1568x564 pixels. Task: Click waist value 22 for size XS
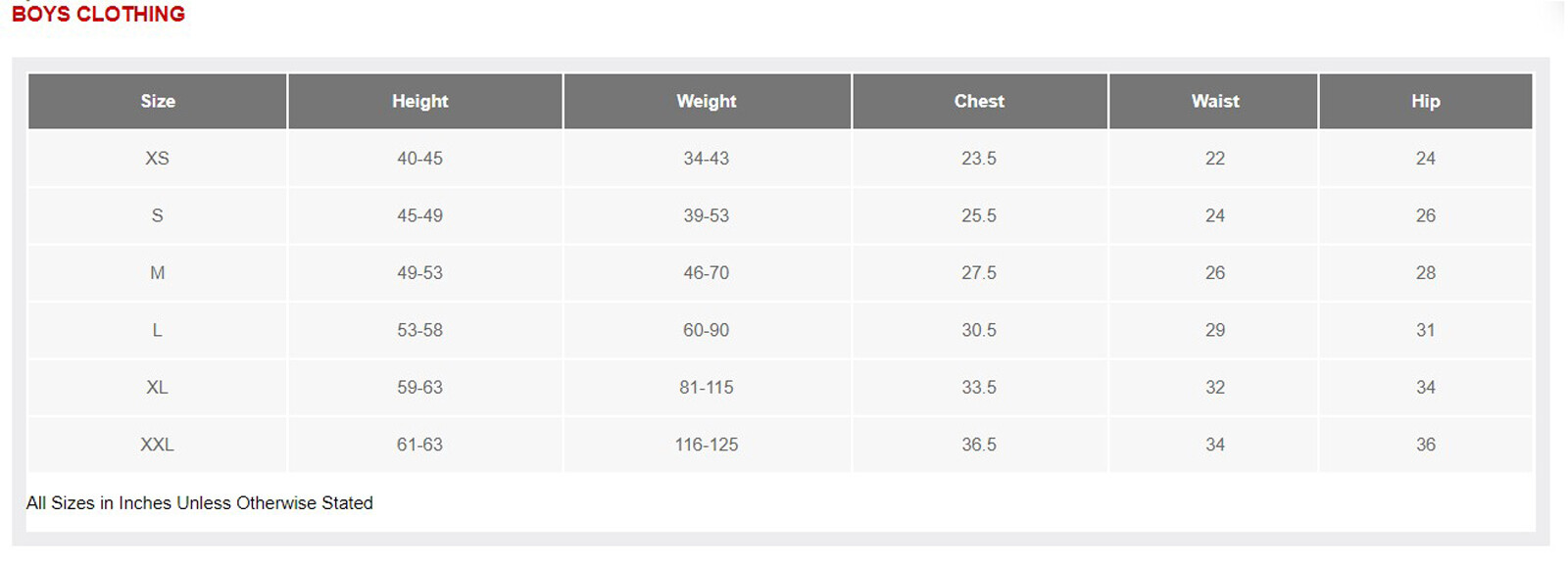point(1214,159)
